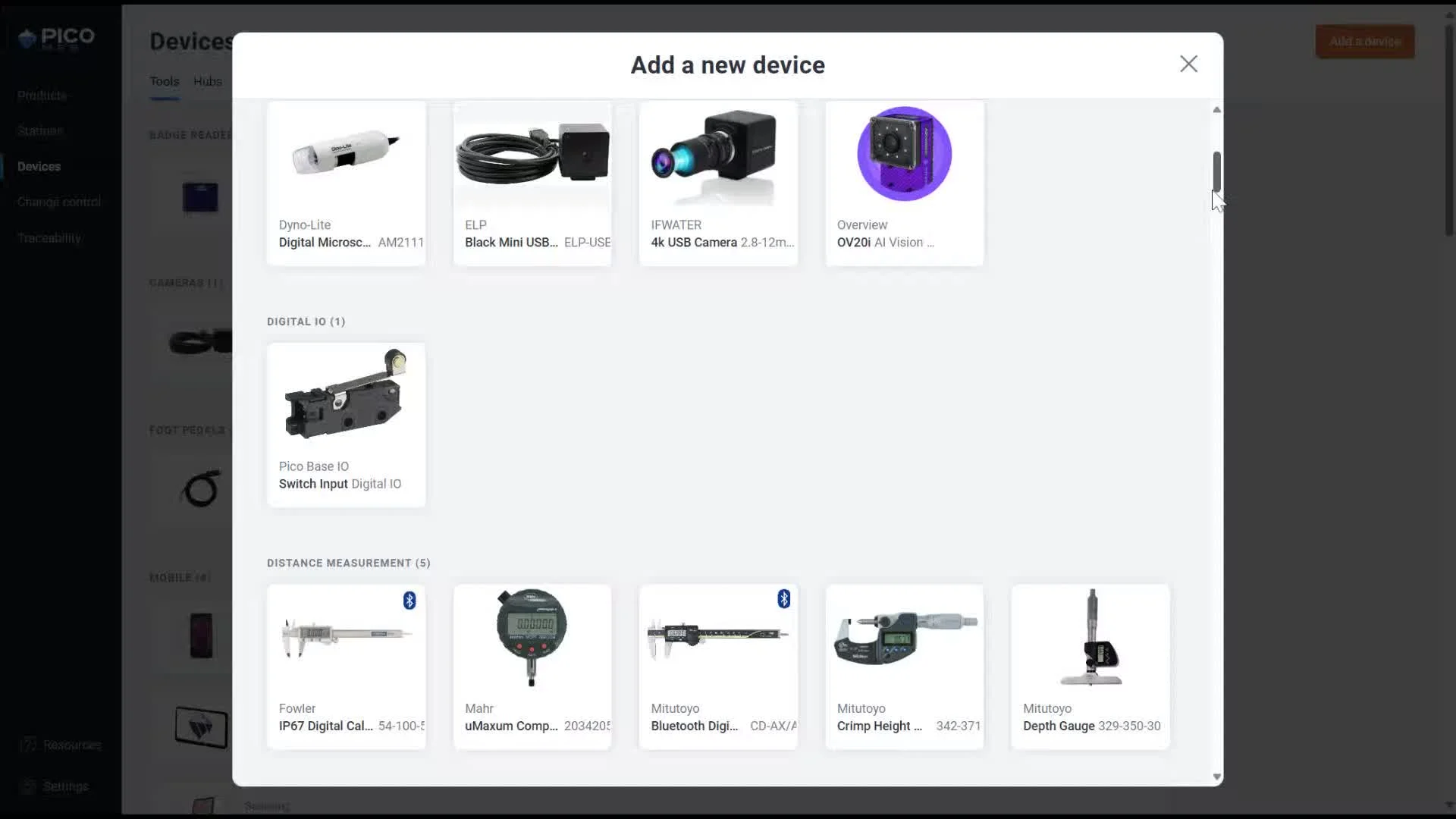
Task: Switch to the Tools tab behind dialog
Action: tap(164, 81)
